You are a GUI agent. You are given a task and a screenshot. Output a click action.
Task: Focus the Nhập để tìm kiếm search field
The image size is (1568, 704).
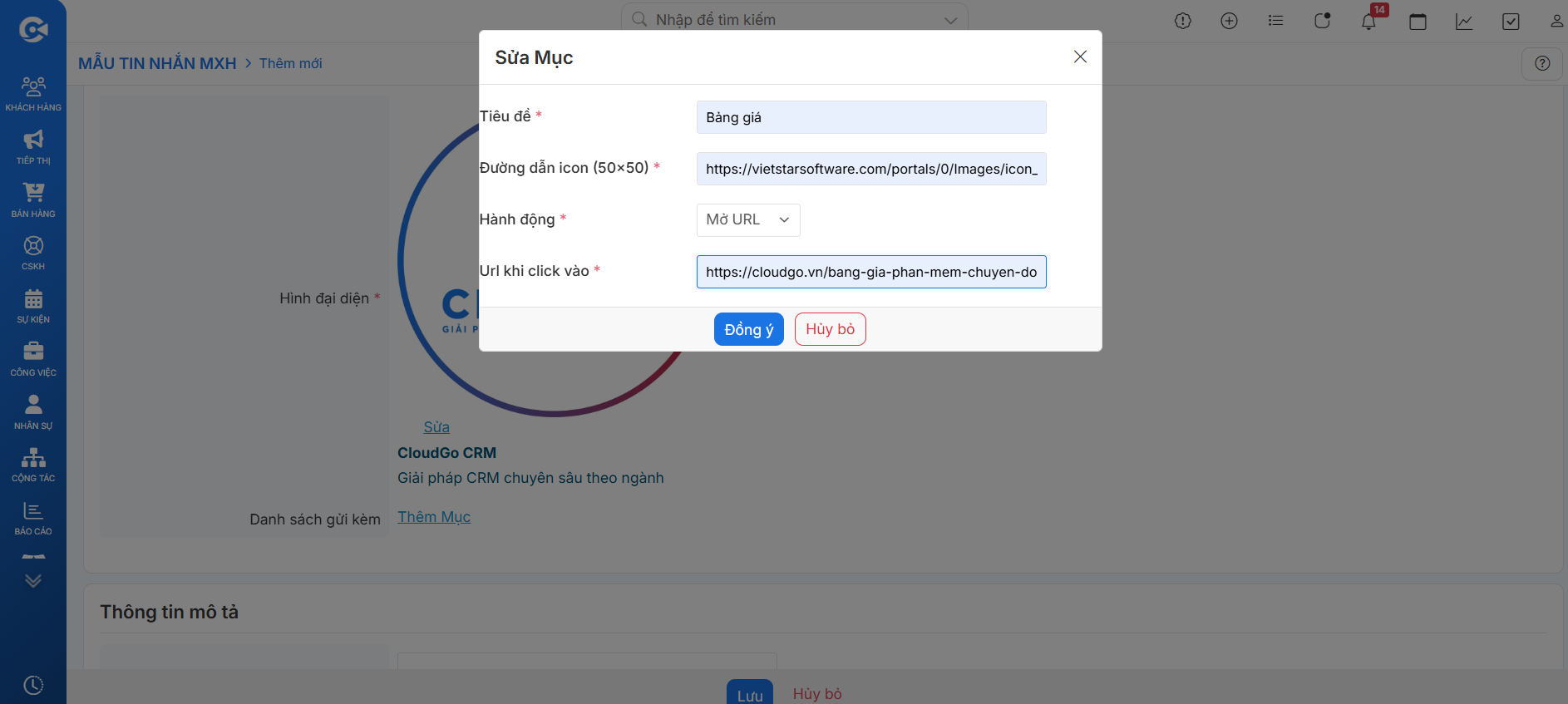tap(794, 20)
